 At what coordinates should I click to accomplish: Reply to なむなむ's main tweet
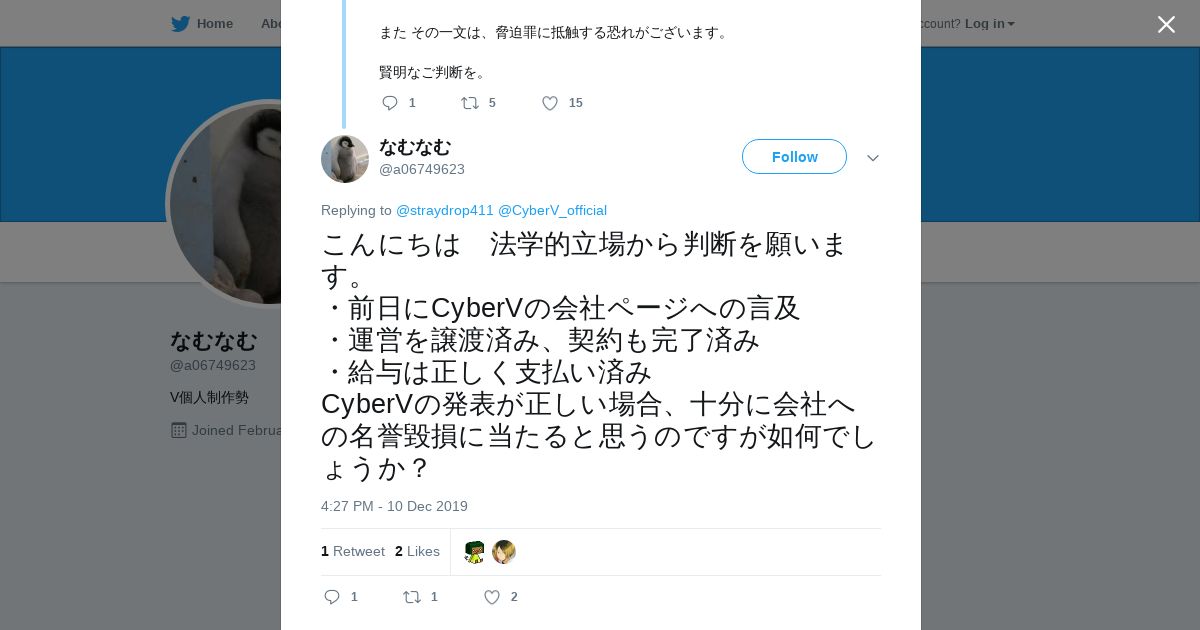pos(332,597)
